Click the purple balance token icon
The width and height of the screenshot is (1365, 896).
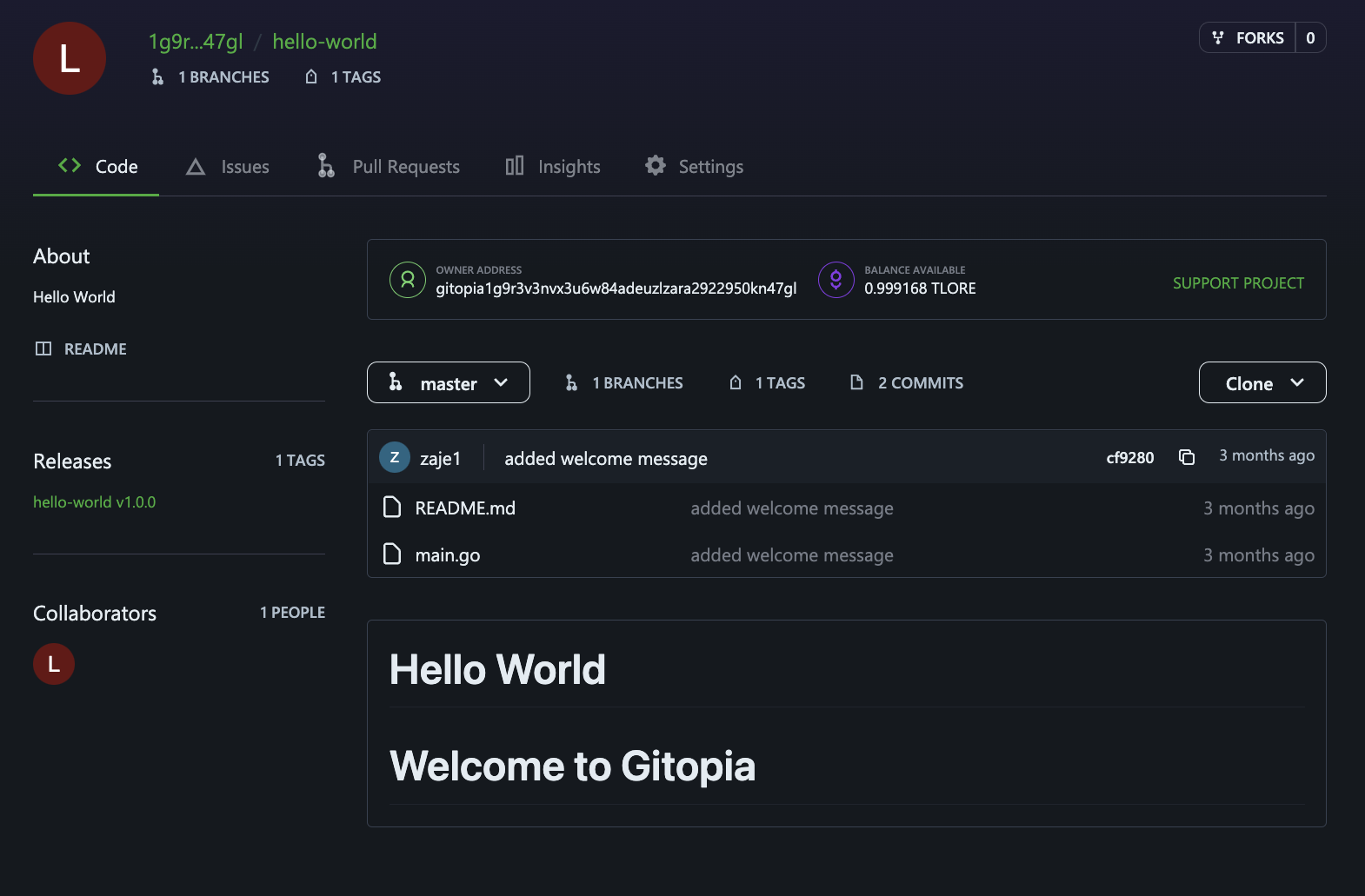(x=836, y=280)
